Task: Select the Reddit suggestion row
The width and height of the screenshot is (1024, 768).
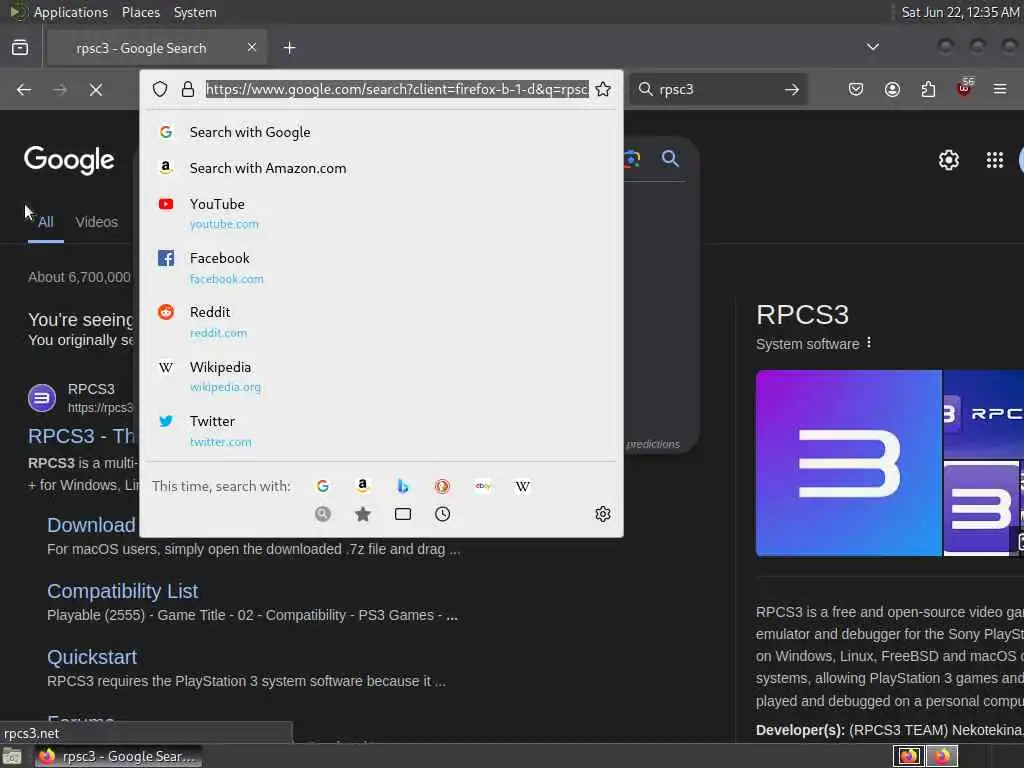Action: click(x=381, y=321)
